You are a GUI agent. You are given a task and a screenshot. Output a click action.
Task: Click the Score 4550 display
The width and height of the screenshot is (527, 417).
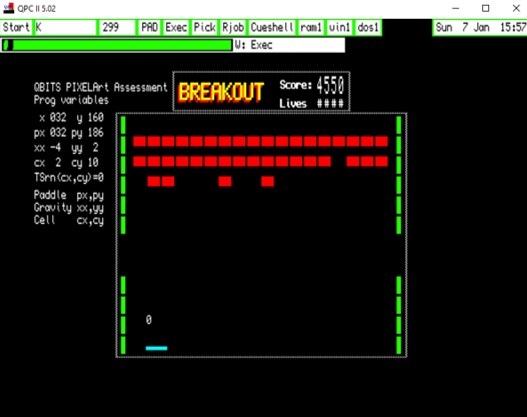(x=312, y=85)
